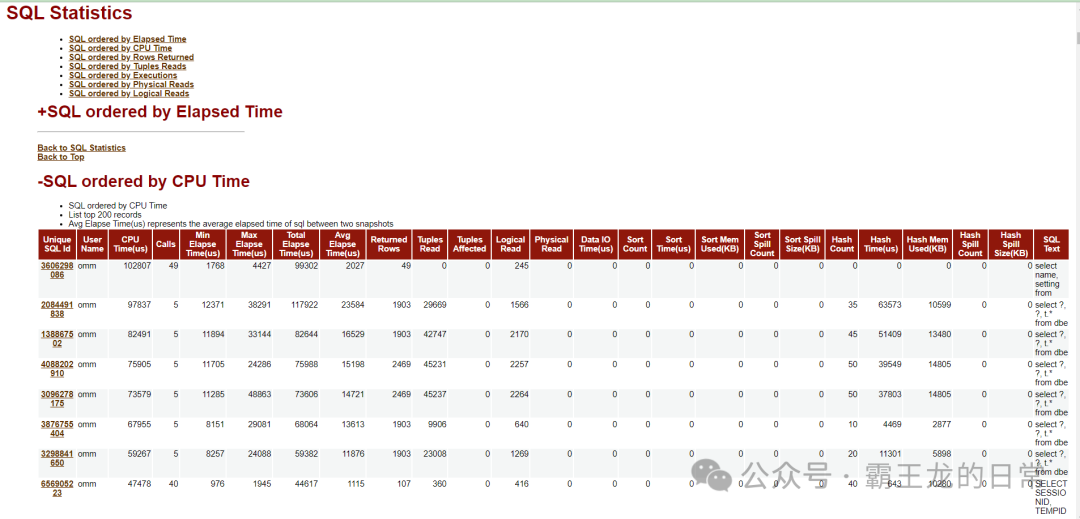Select CPU time value 59267
The height and width of the screenshot is (519, 1080).
[138, 454]
